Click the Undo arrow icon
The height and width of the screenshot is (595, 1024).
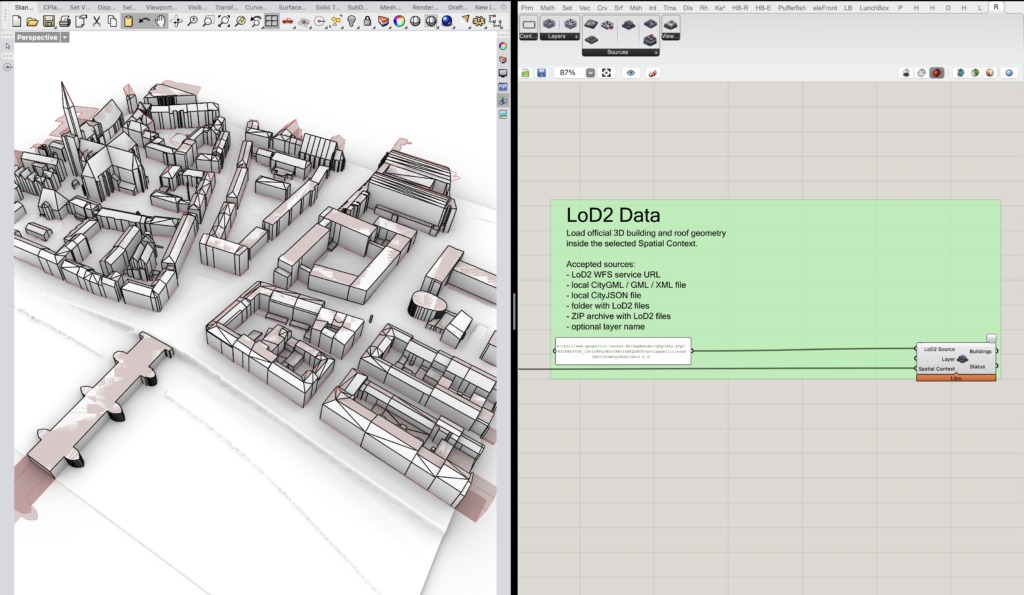[144, 22]
